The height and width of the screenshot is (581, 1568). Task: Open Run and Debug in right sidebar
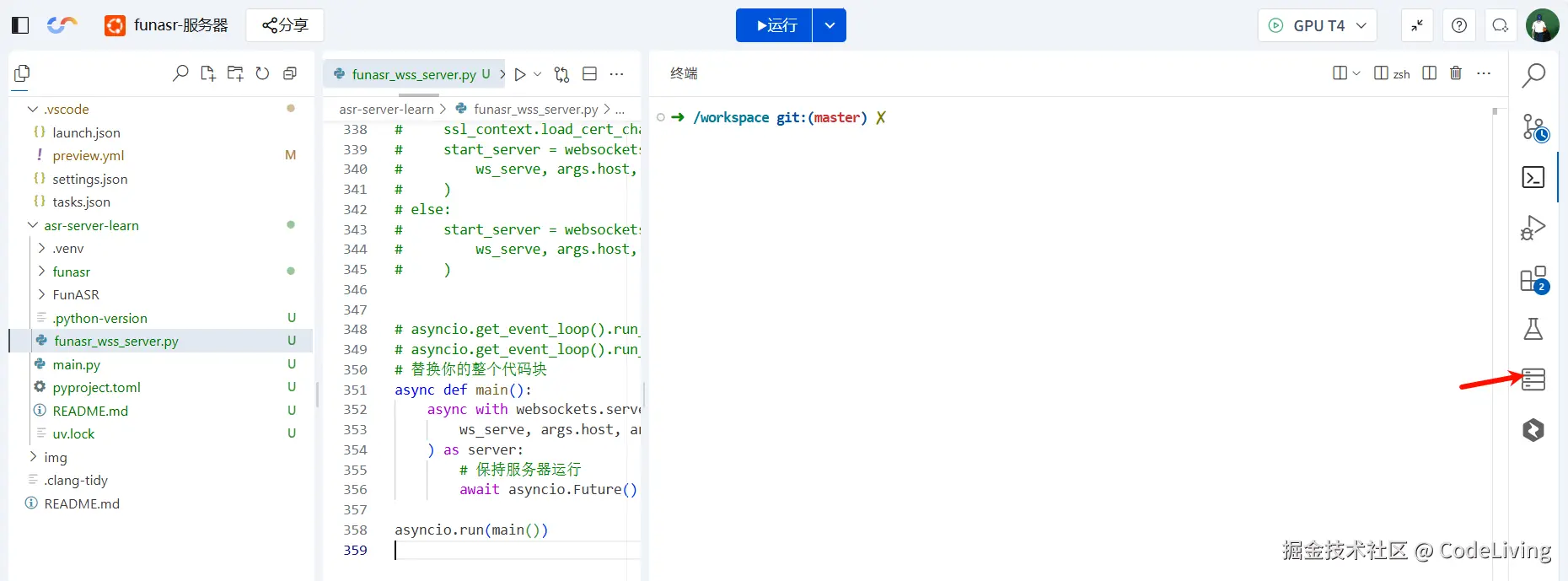(x=1533, y=228)
